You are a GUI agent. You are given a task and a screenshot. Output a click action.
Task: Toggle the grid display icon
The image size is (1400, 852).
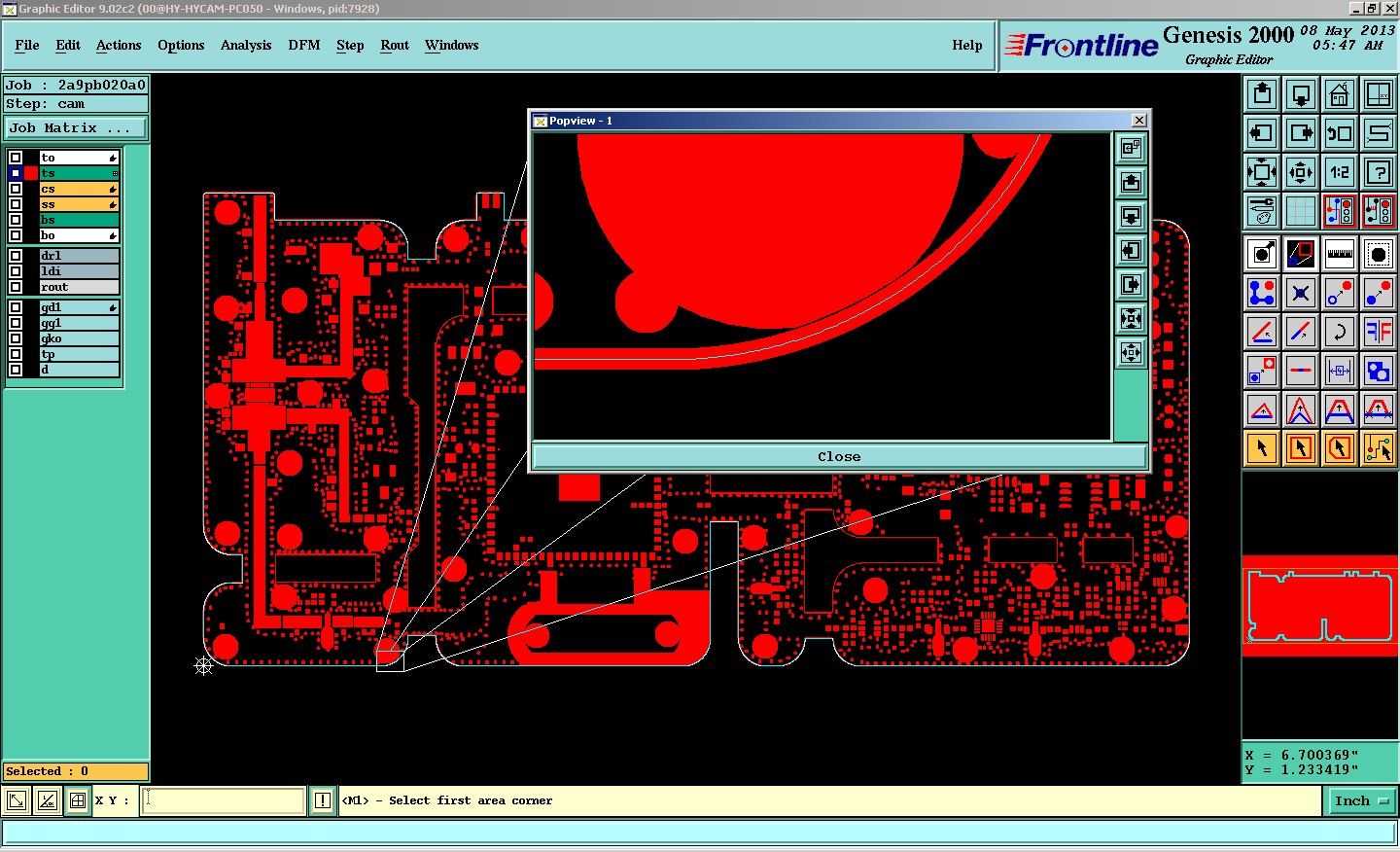[x=1301, y=211]
